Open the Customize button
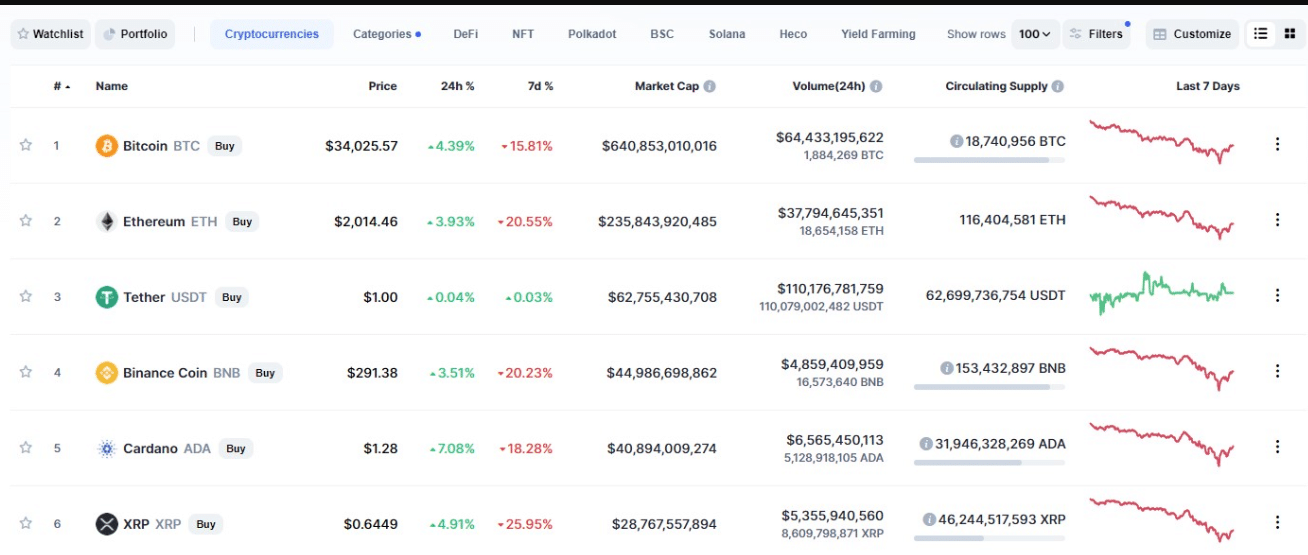The height and width of the screenshot is (555, 1308). (1192, 34)
